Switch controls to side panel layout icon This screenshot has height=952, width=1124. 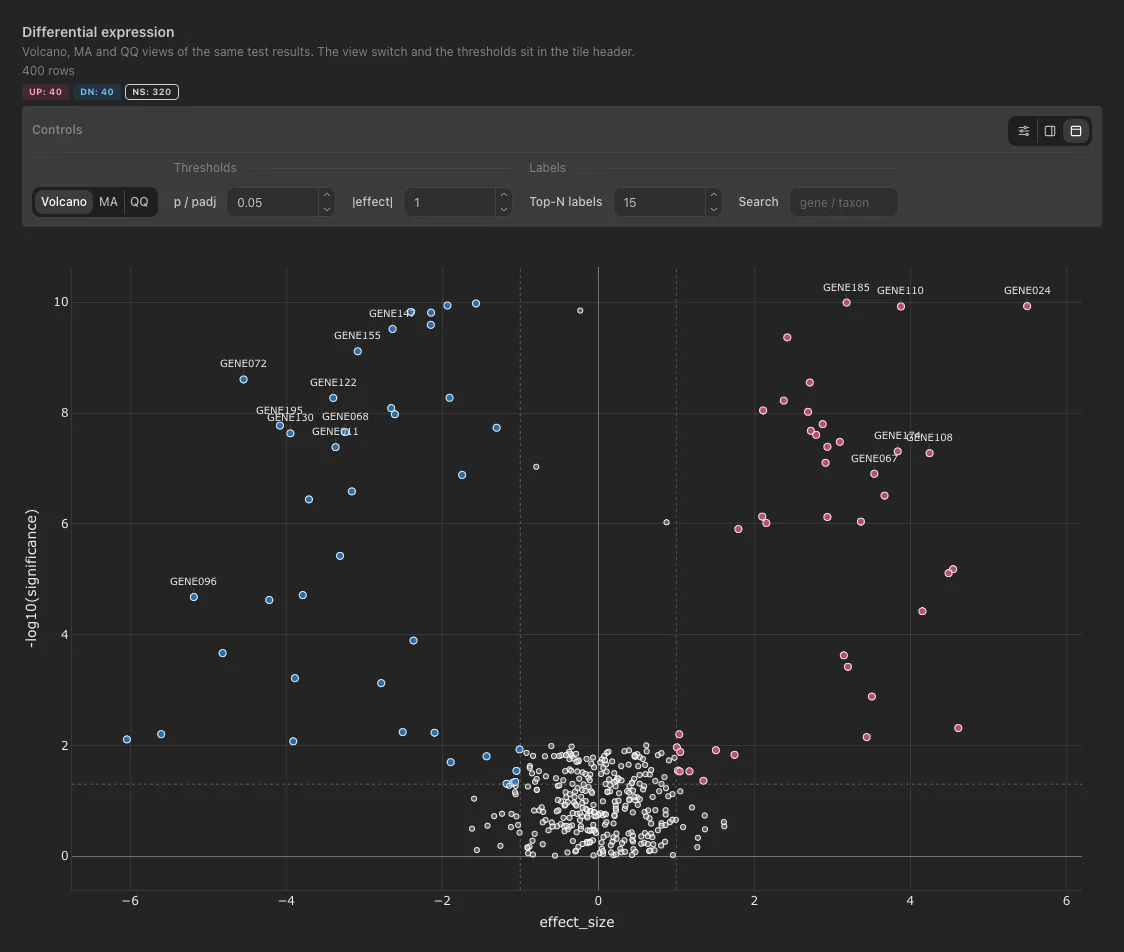(1049, 131)
